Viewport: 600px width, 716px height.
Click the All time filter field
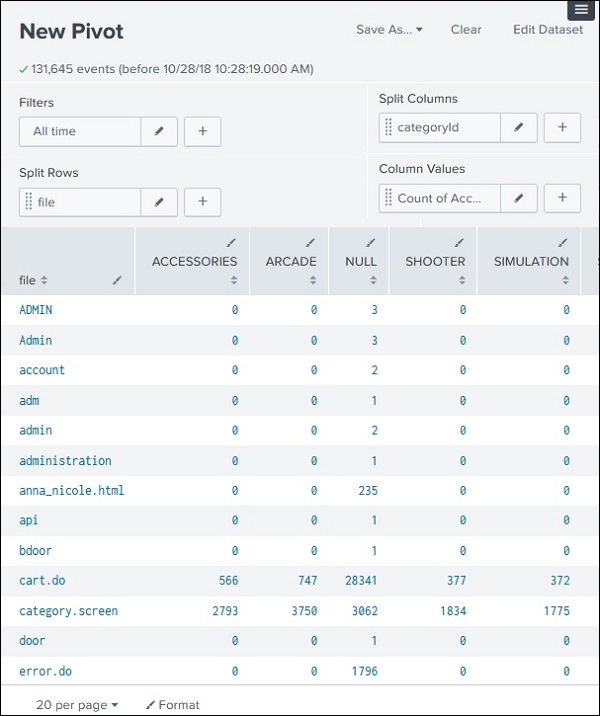point(80,131)
